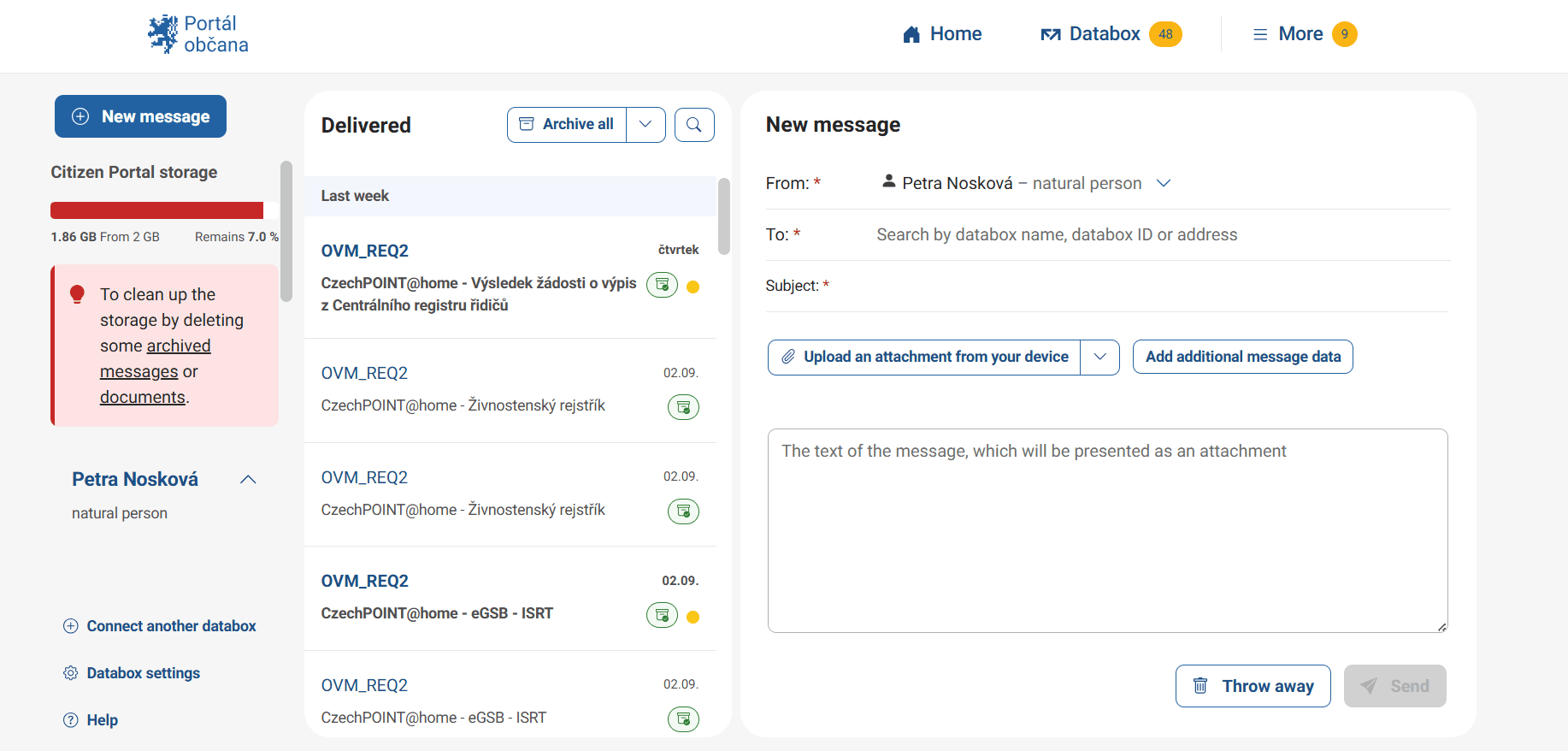The width and height of the screenshot is (1568, 751).
Task: Open Databox settings gear icon
Action: click(71, 673)
